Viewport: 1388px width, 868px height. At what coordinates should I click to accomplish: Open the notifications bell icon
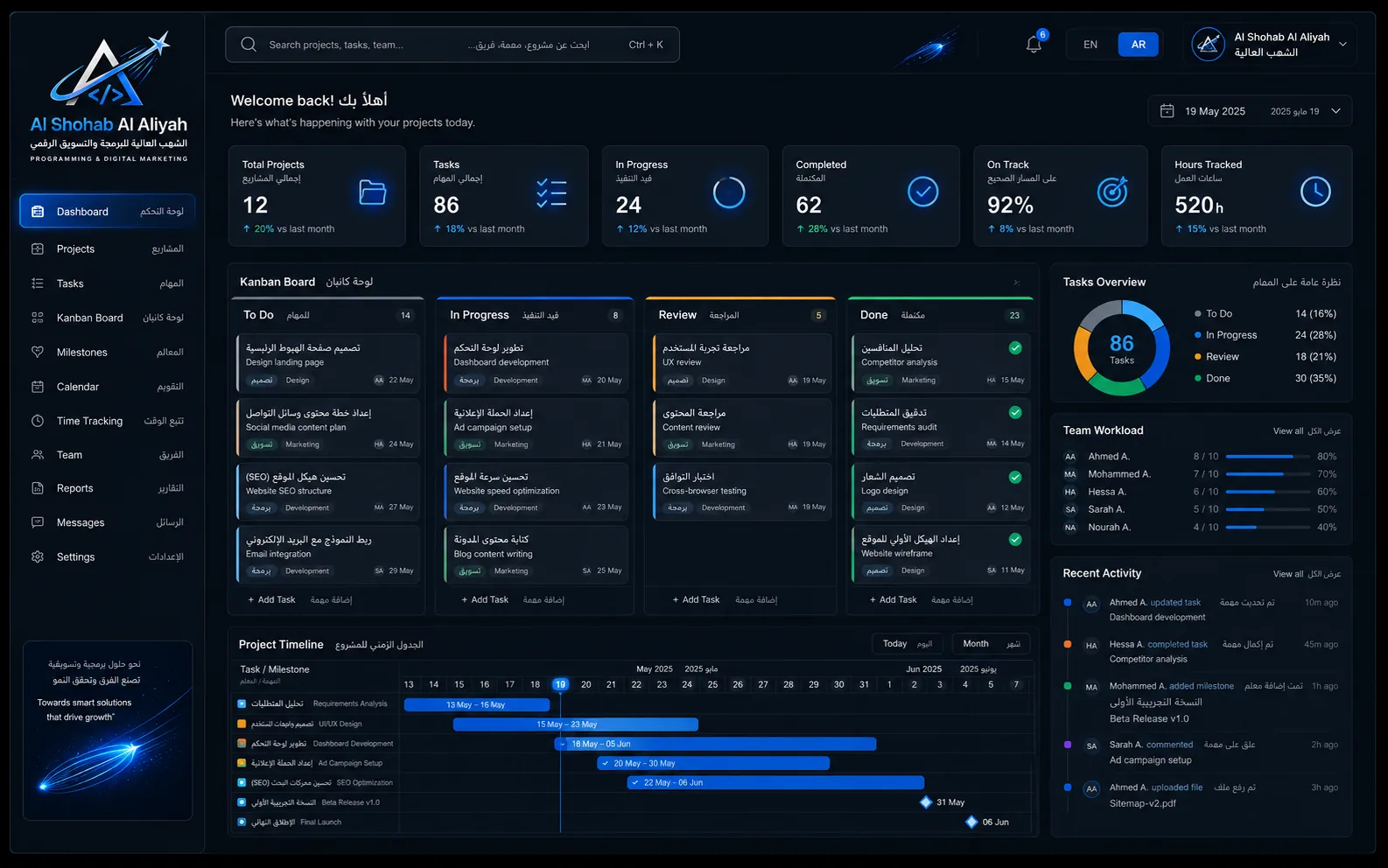coord(1034,45)
